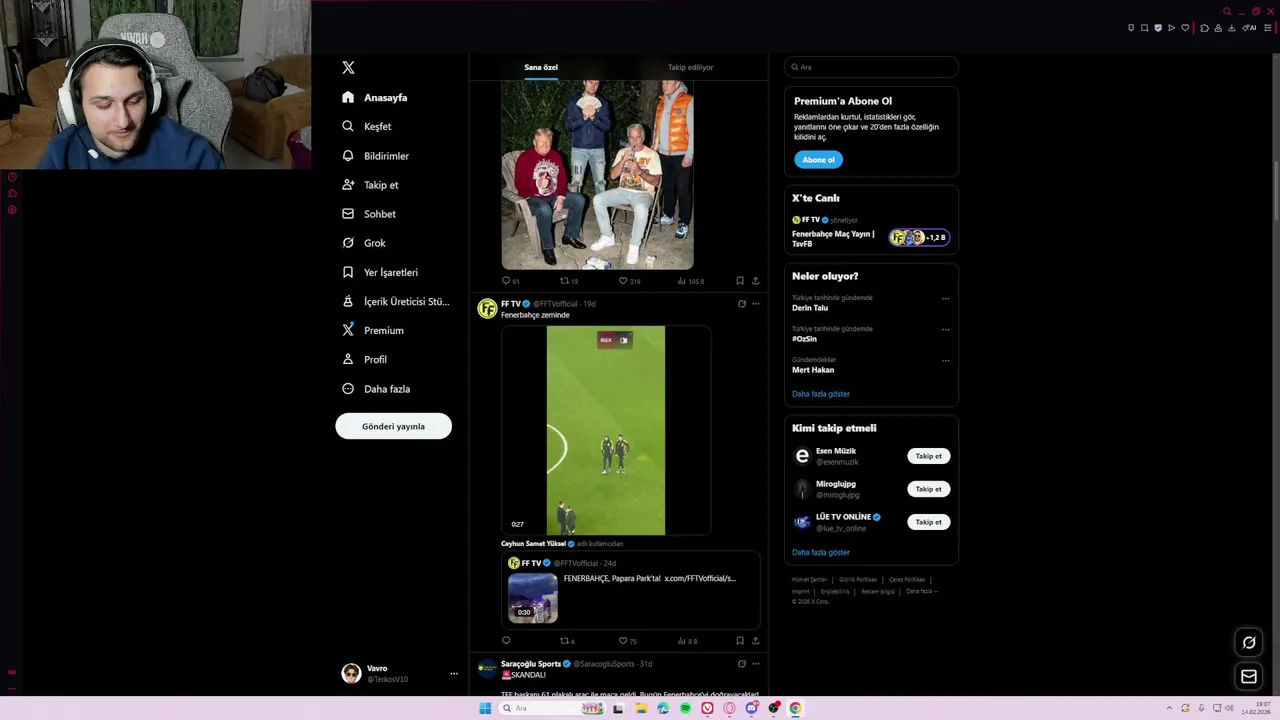Image resolution: width=1280 pixels, height=720 pixels.
Task: Click browser heart favorites icon
Action: [x=1185, y=28]
